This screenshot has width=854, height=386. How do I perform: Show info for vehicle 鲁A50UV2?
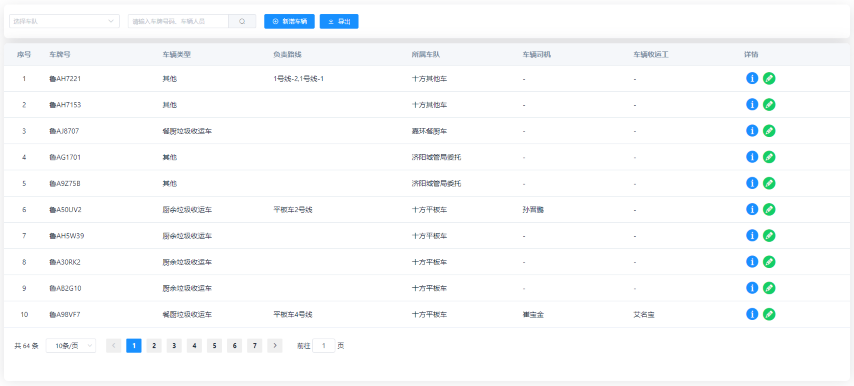(x=752, y=209)
